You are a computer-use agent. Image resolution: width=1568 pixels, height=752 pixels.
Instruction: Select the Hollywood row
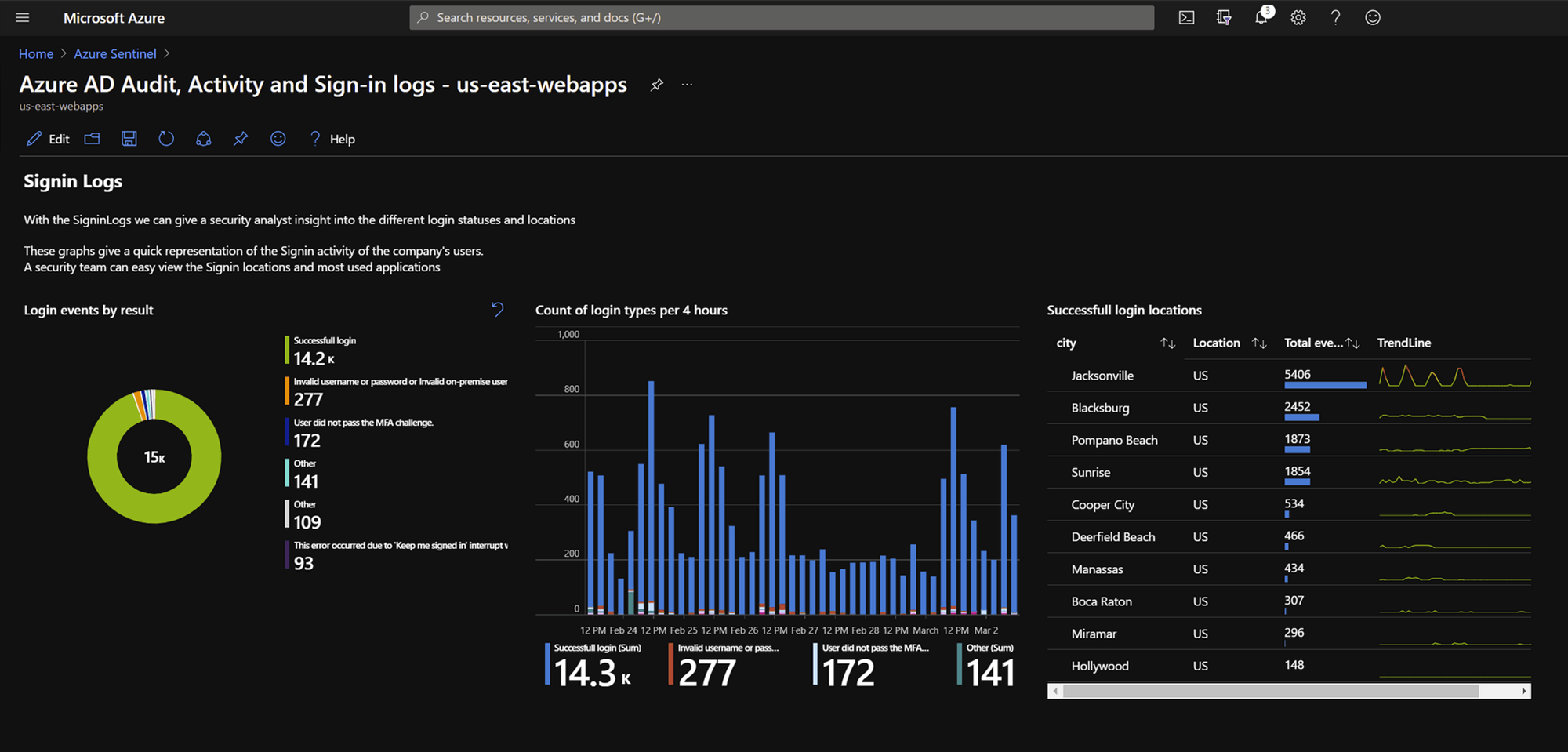(x=1289, y=666)
